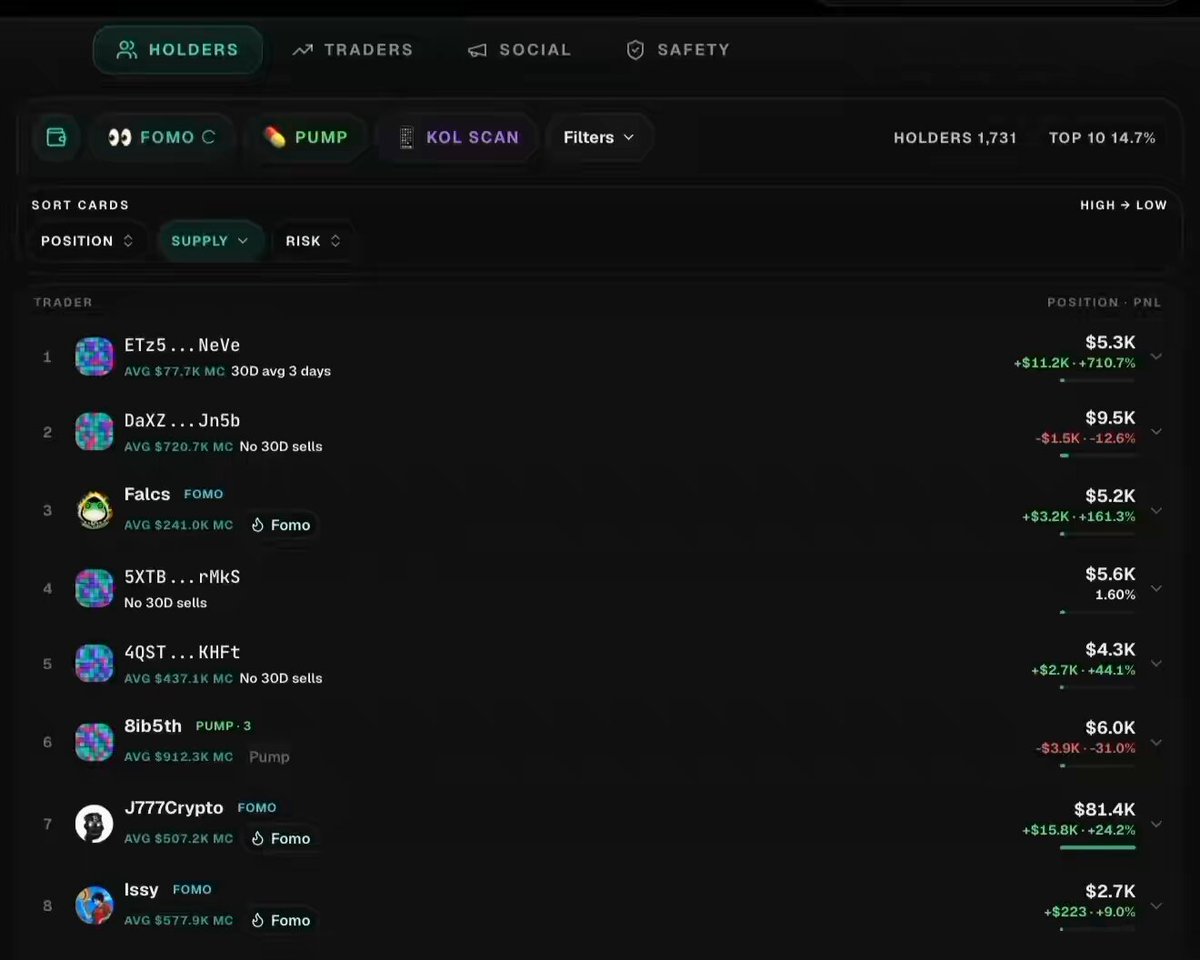
Task: Expand the ETz5...NeVe row chevron
Action: coord(1156,356)
